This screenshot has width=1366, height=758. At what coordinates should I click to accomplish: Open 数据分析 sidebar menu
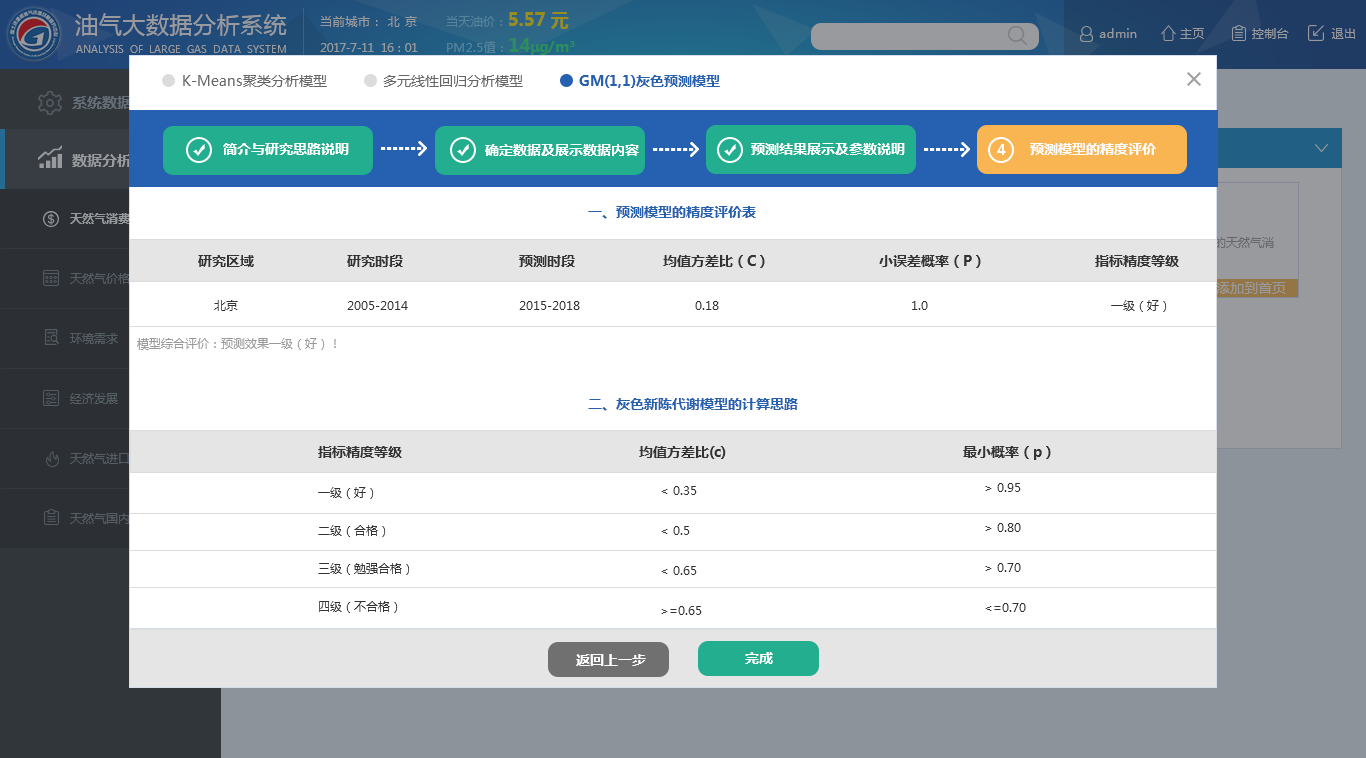coord(65,159)
